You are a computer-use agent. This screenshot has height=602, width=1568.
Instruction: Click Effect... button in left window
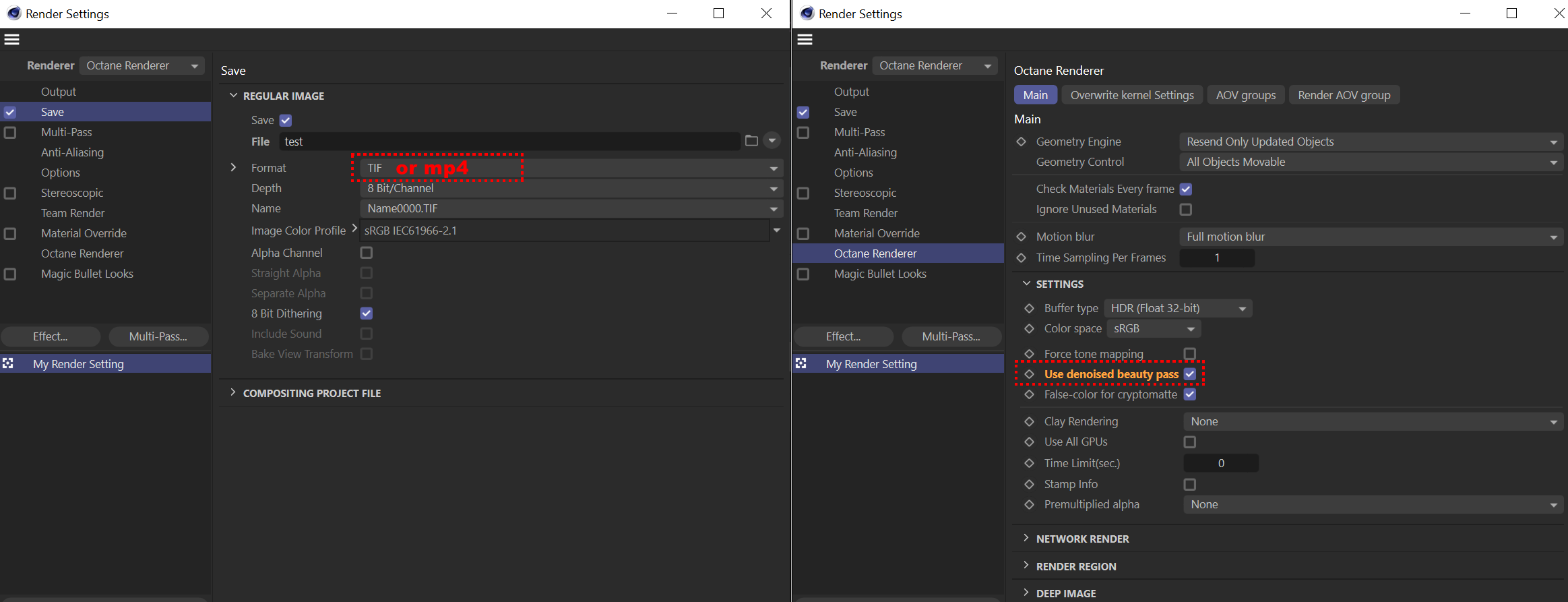click(51, 336)
